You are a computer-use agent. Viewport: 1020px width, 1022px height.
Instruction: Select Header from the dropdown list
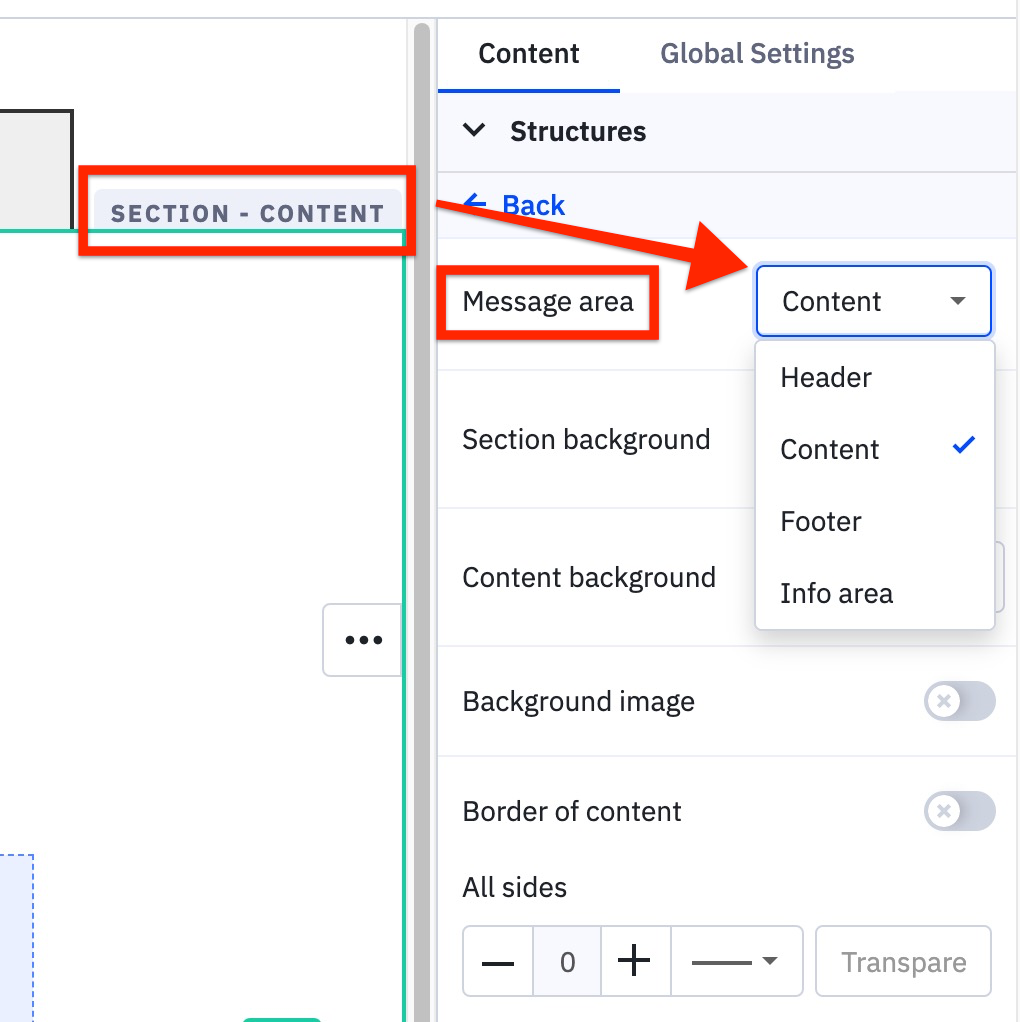tap(826, 378)
